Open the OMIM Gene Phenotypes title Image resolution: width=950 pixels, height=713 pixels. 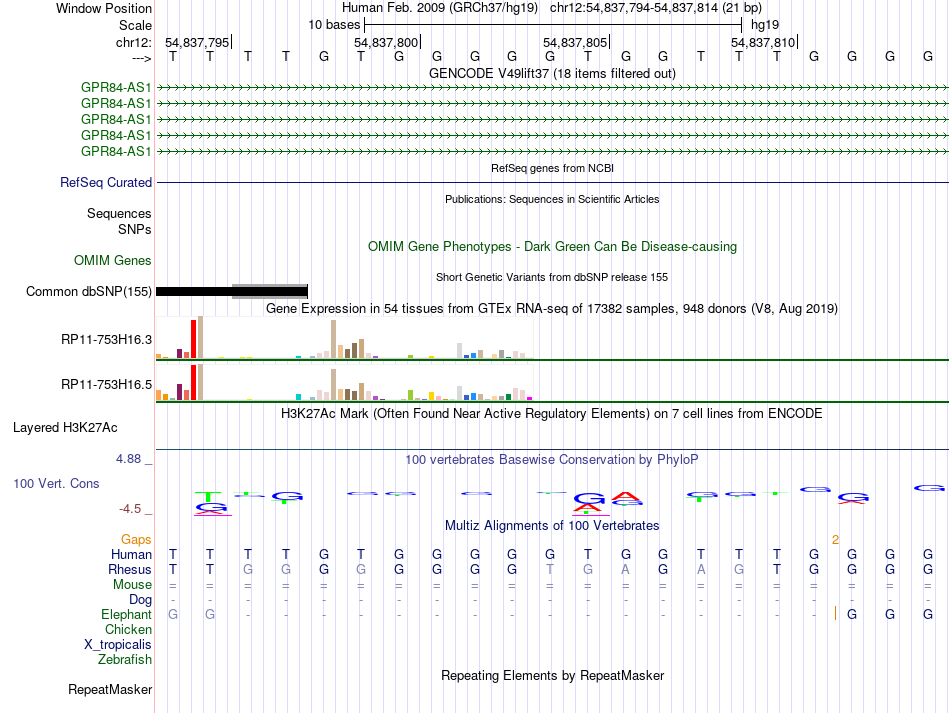coord(552,247)
